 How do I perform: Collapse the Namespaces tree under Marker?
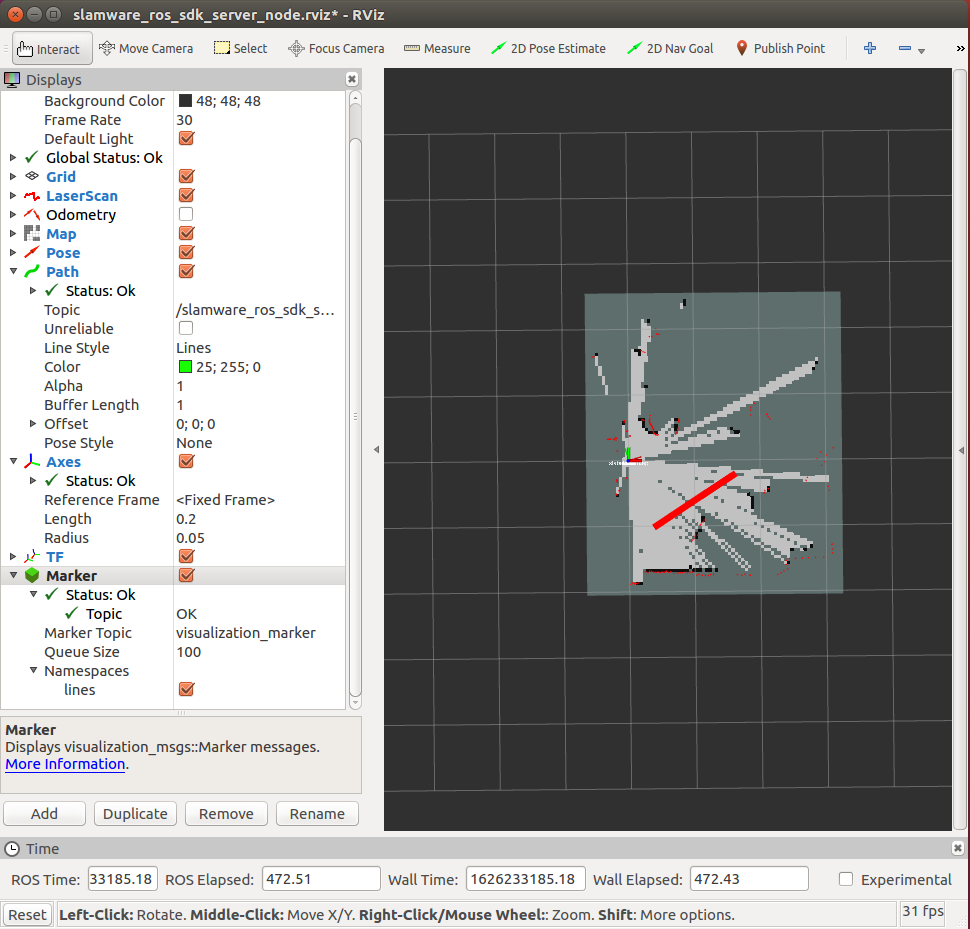[x=33, y=670]
